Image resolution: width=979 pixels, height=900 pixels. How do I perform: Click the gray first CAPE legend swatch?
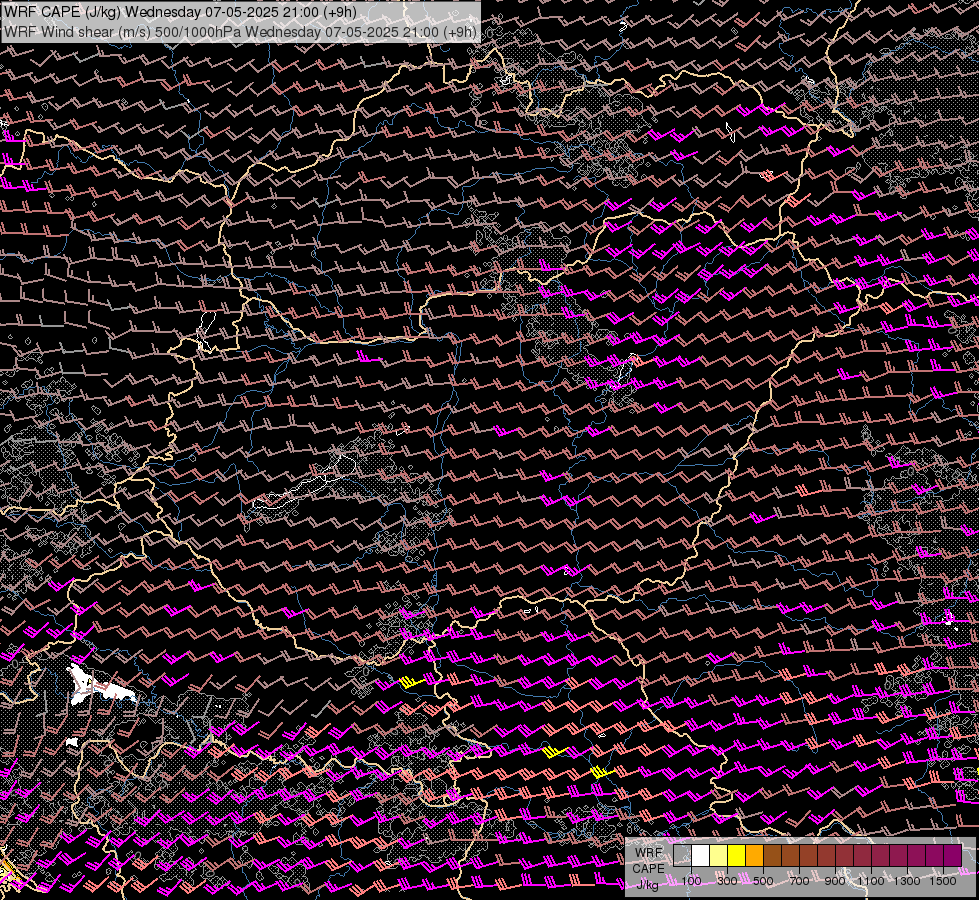(682, 855)
